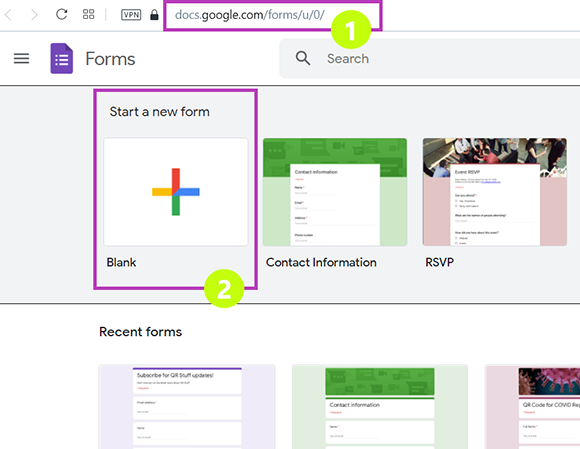
Task: Open the Contact Information template
Action: pyautogui.click(x=335, y=192)
